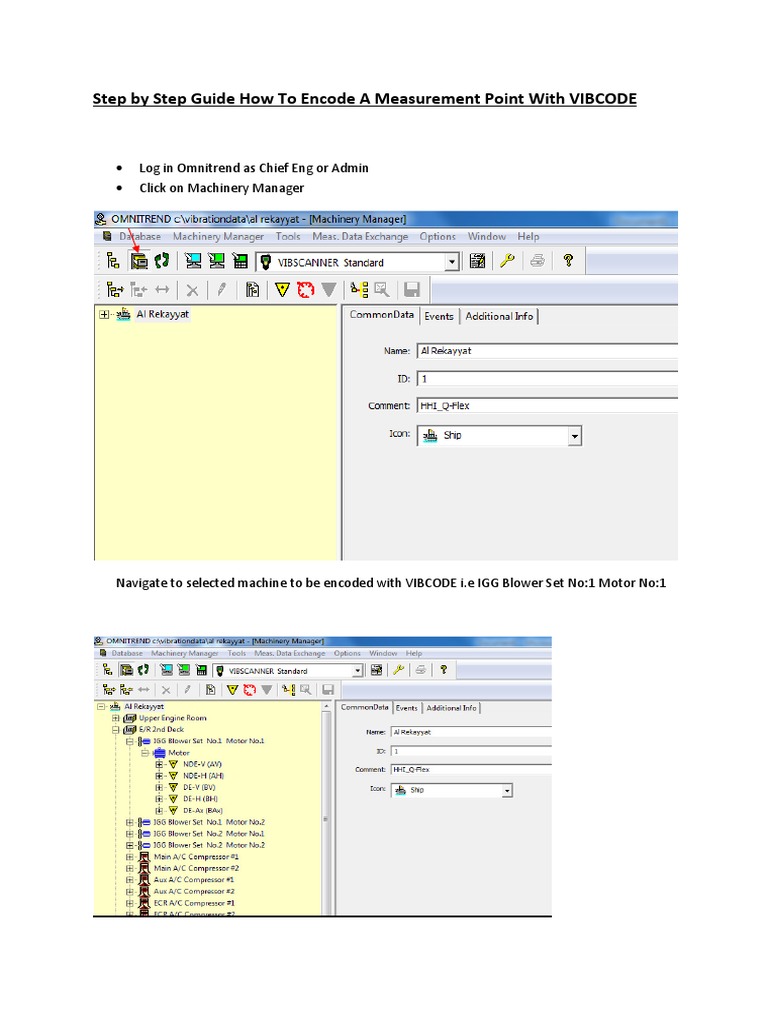Viewport: 768px width, 1024px height.
Task: Open Window menu in upper screenshot
Action: [x=487, y=236]
